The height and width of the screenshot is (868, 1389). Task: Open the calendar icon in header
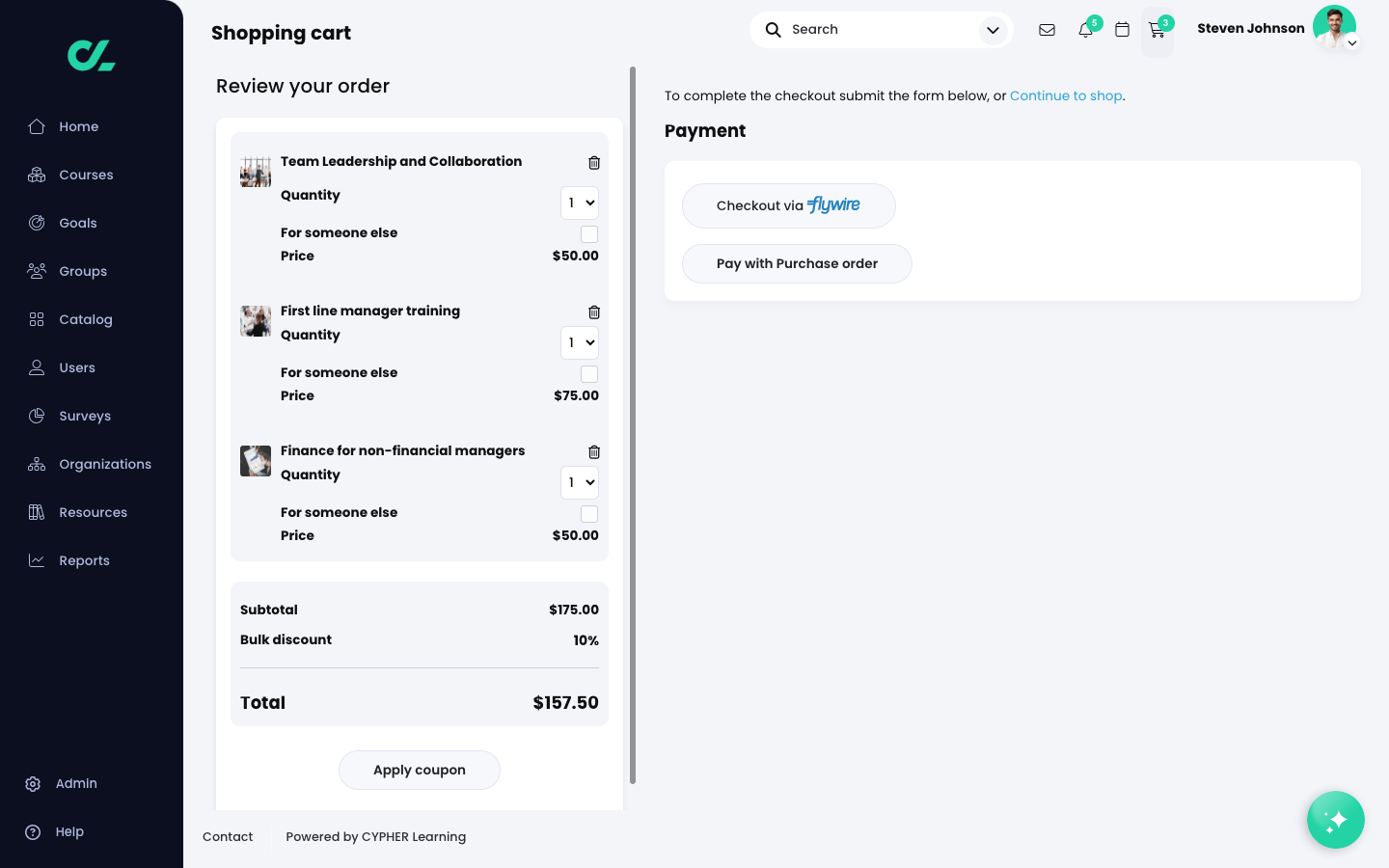(x=1122, y=30)
